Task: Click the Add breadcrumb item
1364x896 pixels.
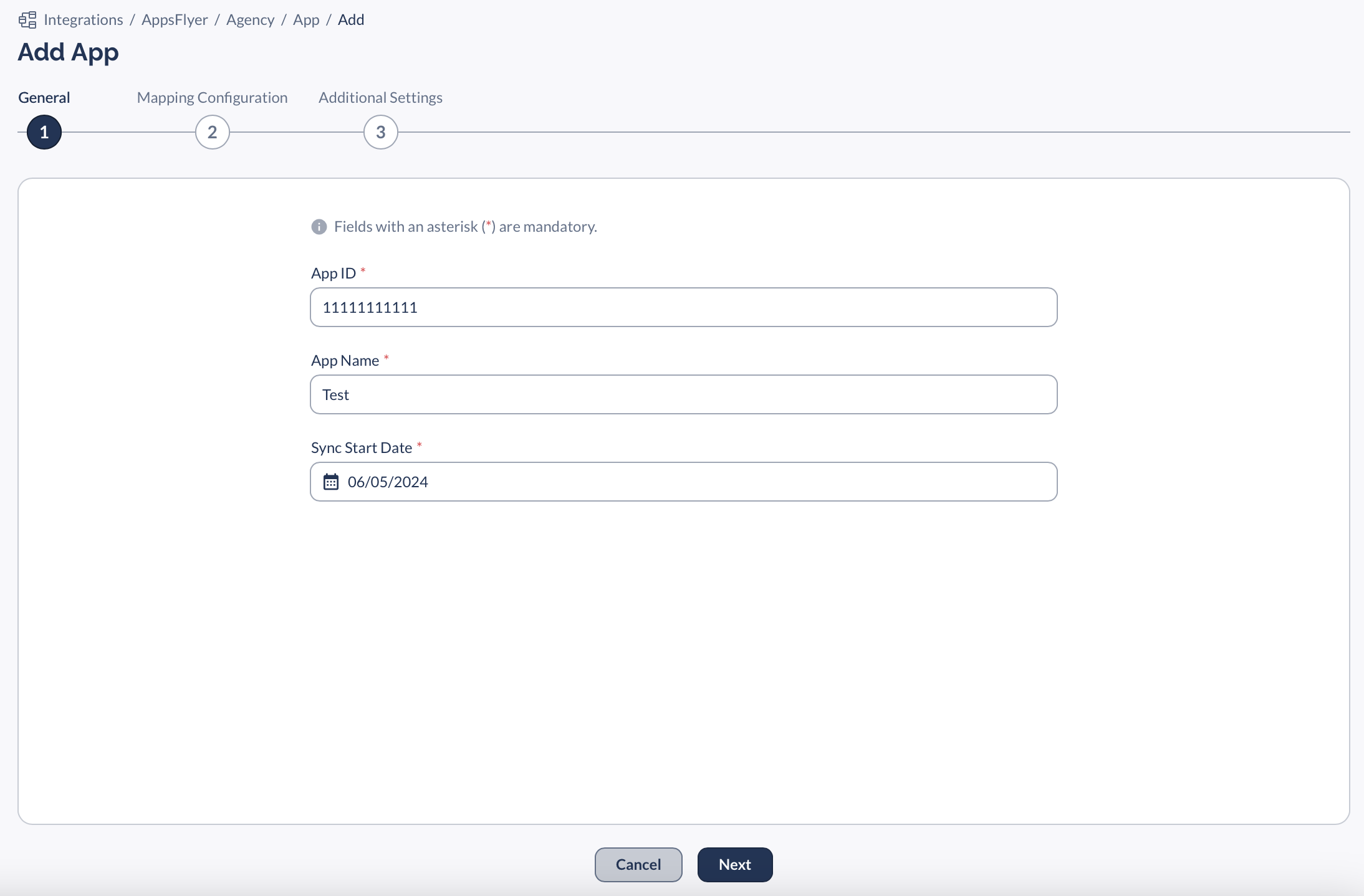Action: pyautogui.click(x=351, y=20)
